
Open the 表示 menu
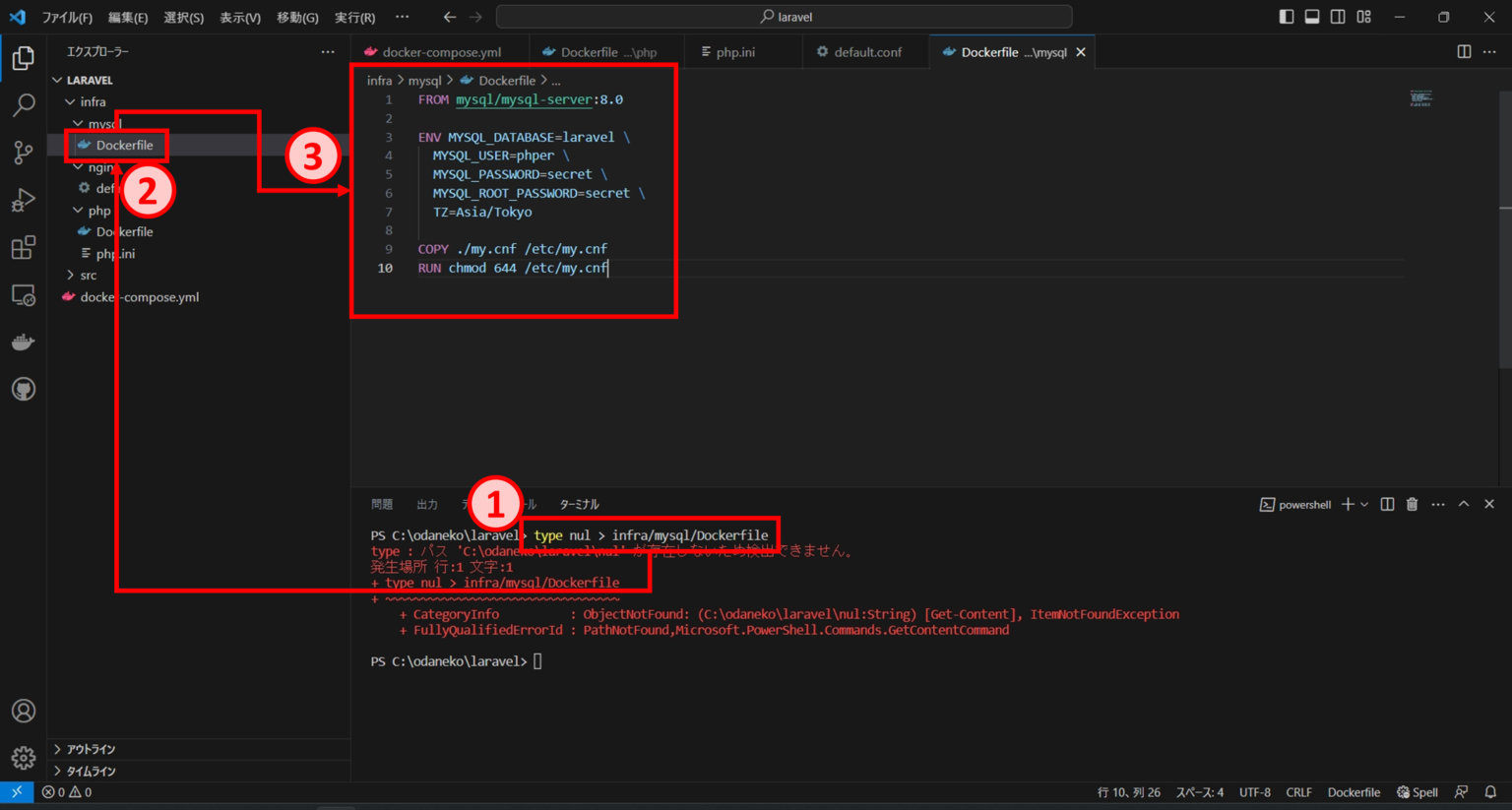coord(238,17)
